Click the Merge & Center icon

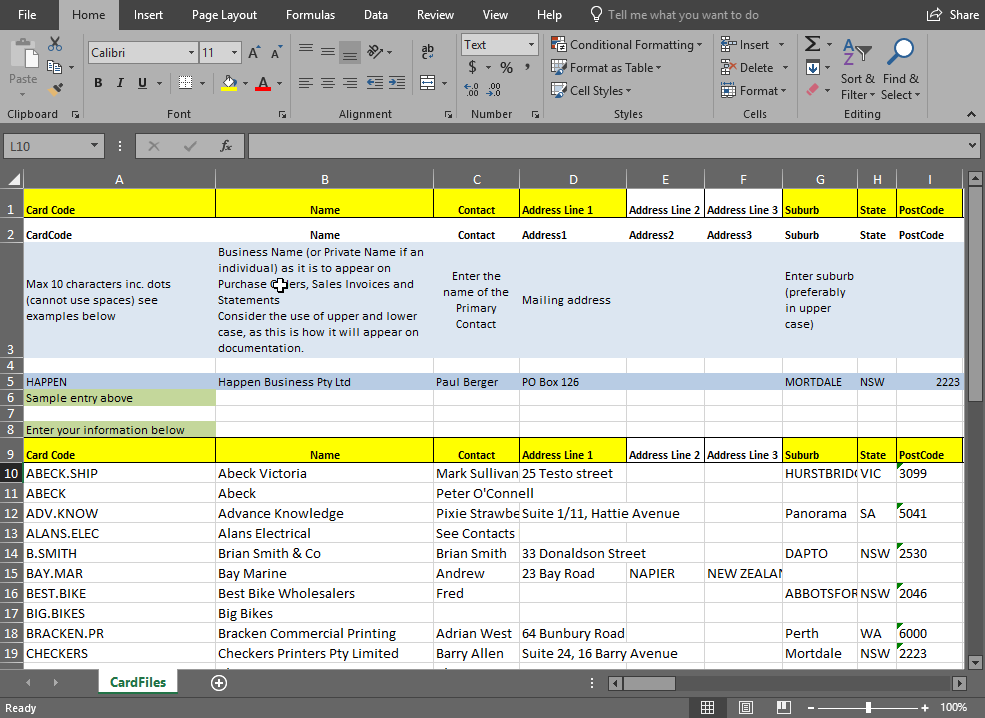pos(428,83)
